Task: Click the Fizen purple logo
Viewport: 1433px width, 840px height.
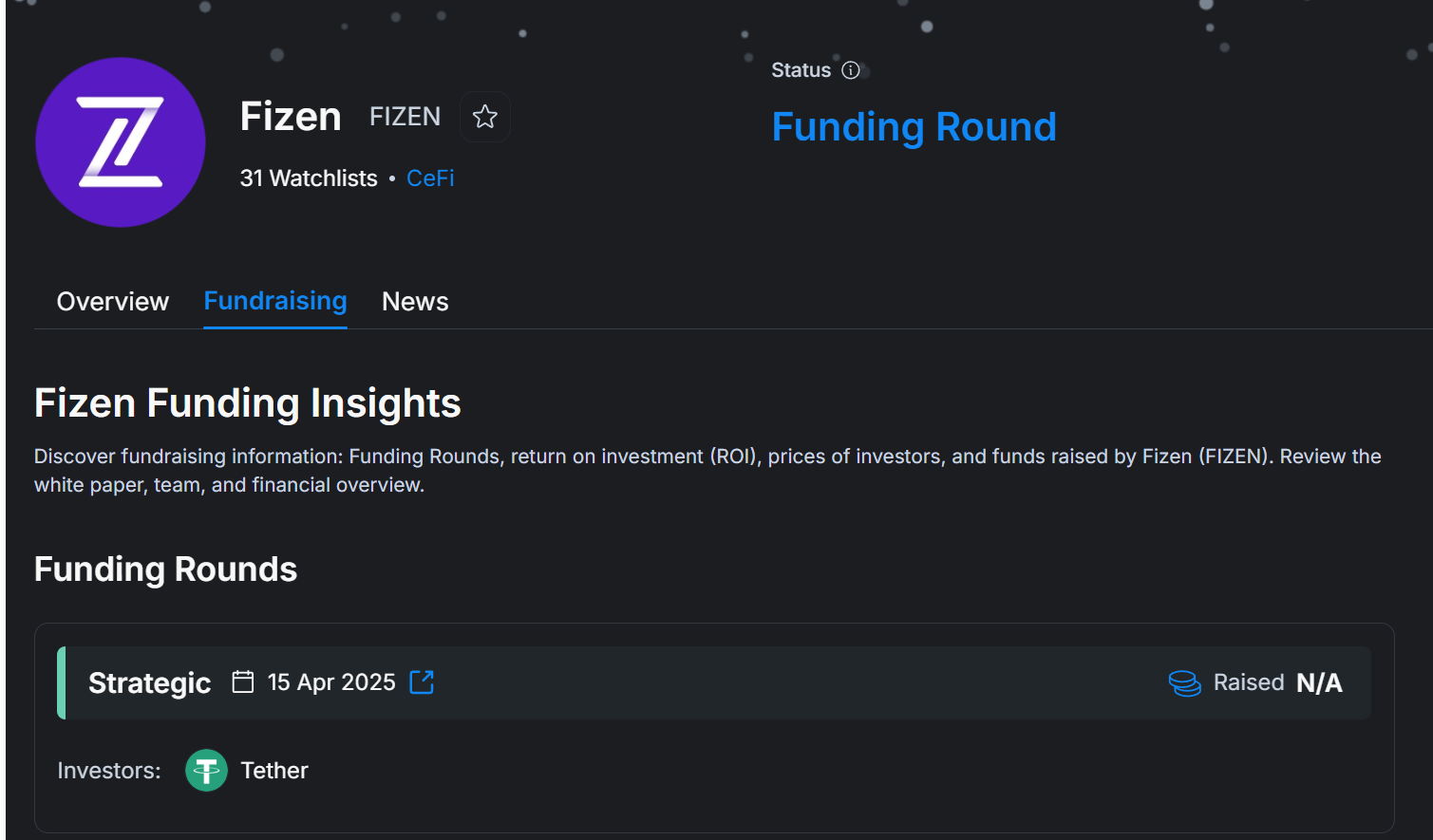Action: click(121, 142)
